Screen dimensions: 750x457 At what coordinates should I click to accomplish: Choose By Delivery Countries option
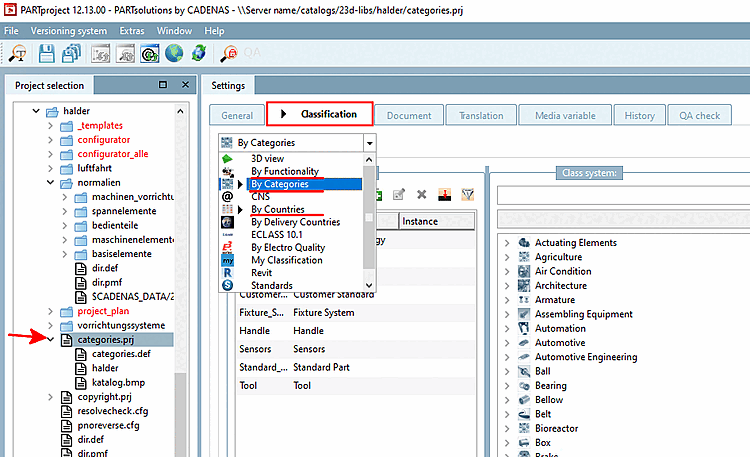(295, 222)
